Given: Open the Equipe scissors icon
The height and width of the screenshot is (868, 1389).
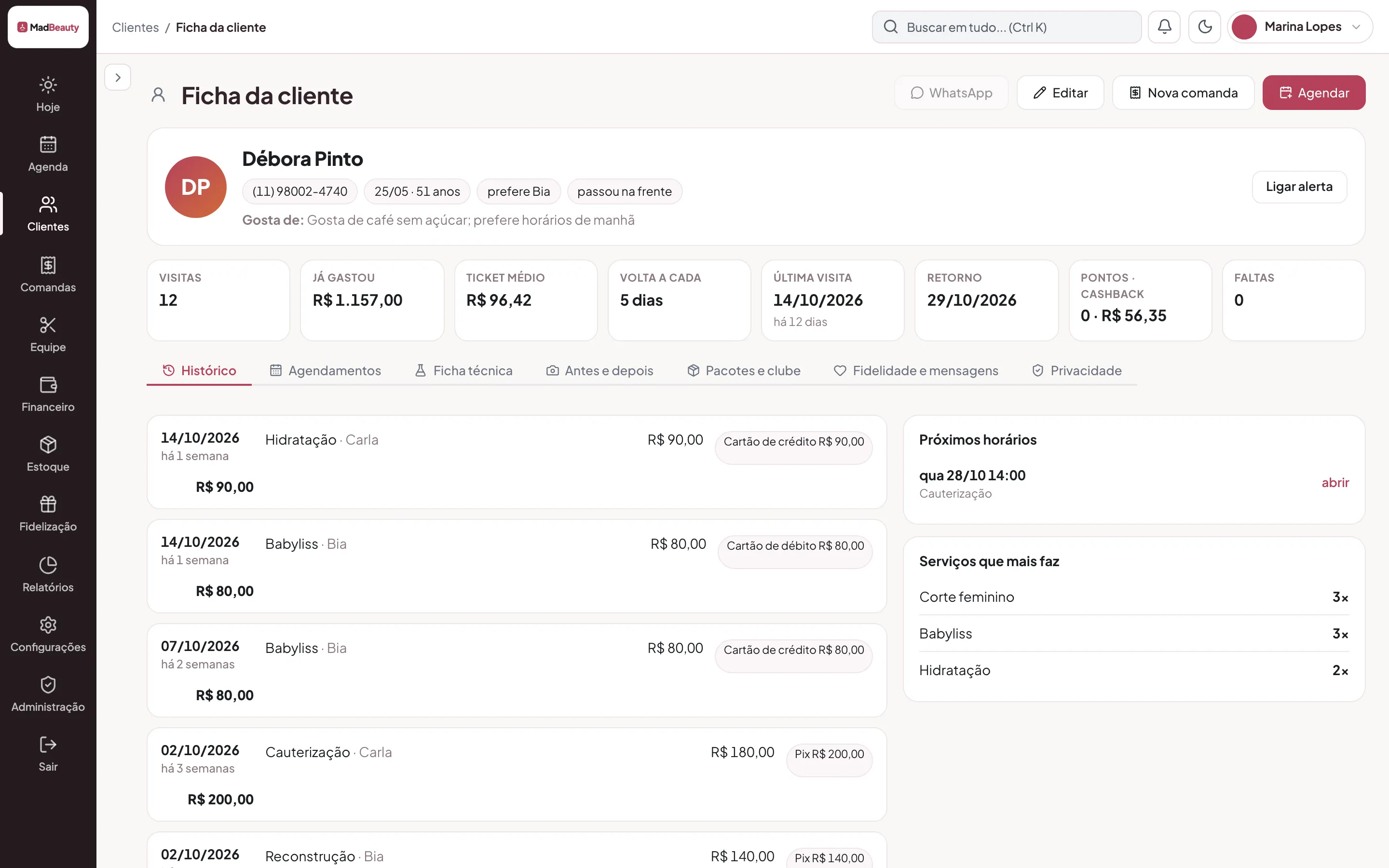Looking at the screenshot, I should tap(48, 325).
